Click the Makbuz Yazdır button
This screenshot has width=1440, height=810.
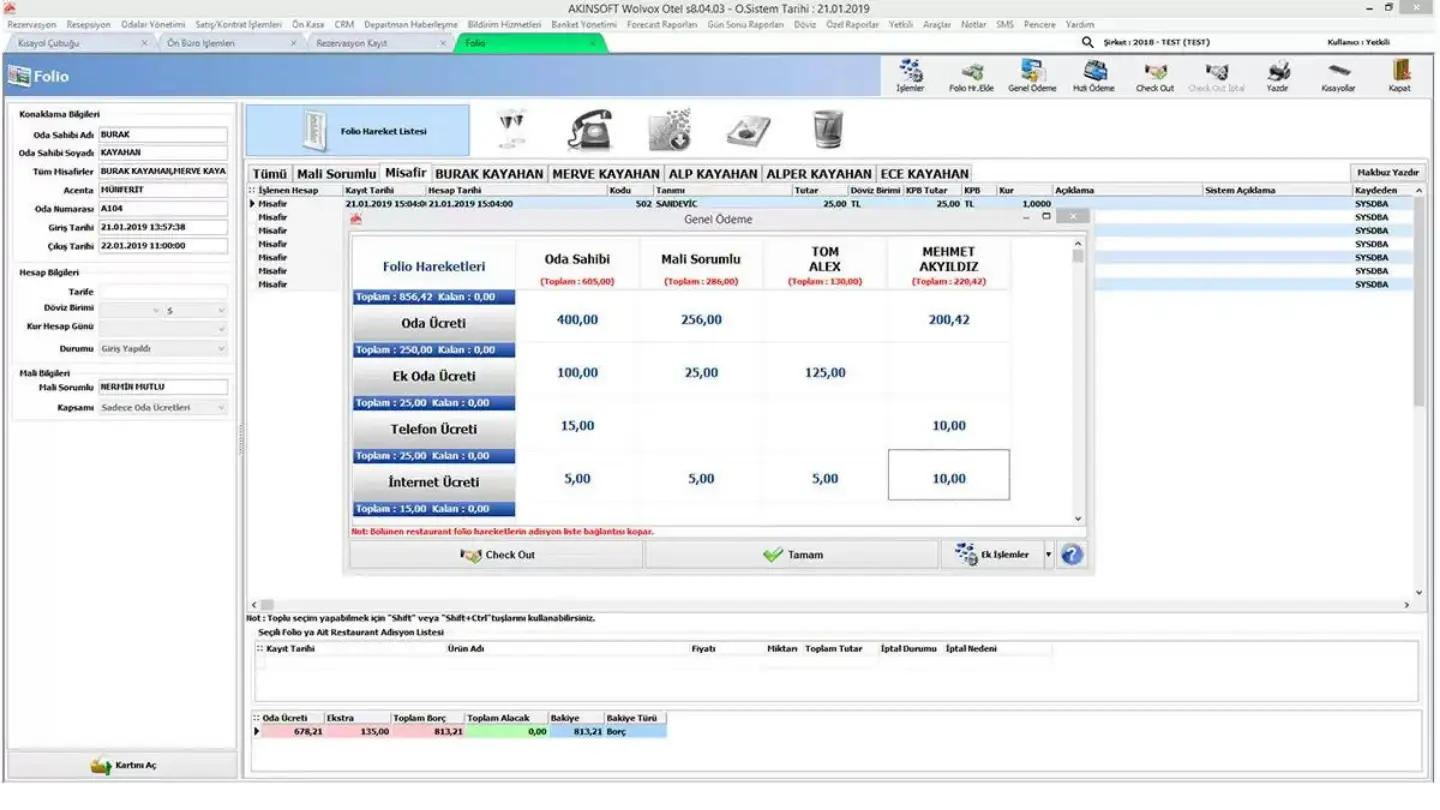point(1388,173)
